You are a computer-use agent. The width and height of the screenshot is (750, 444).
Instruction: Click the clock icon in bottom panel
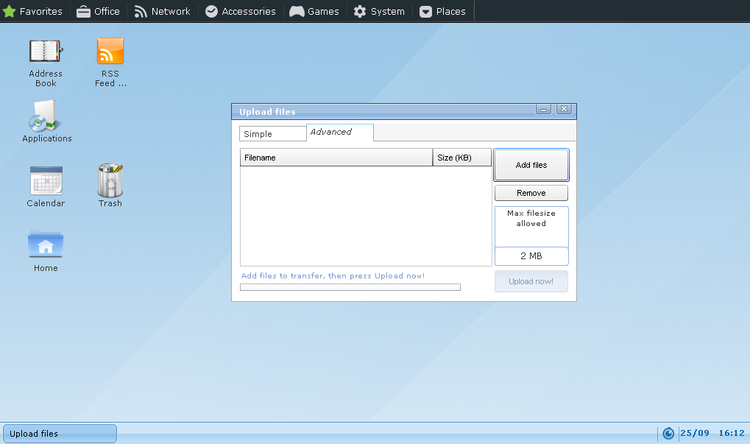pyautogui.click(x=668, y=433)
